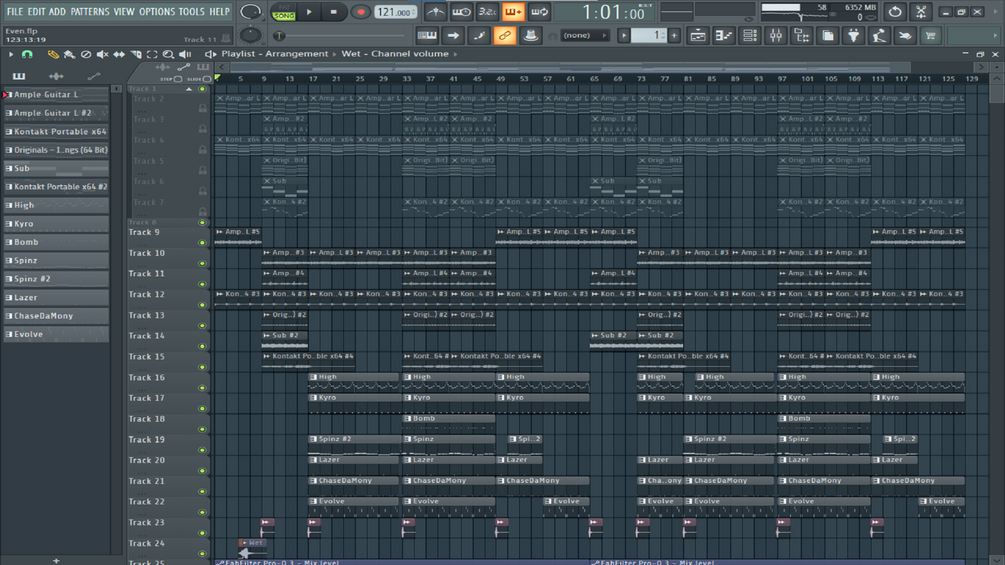
Task: Click the main volume knob
Action: click(x=250, y=12)
